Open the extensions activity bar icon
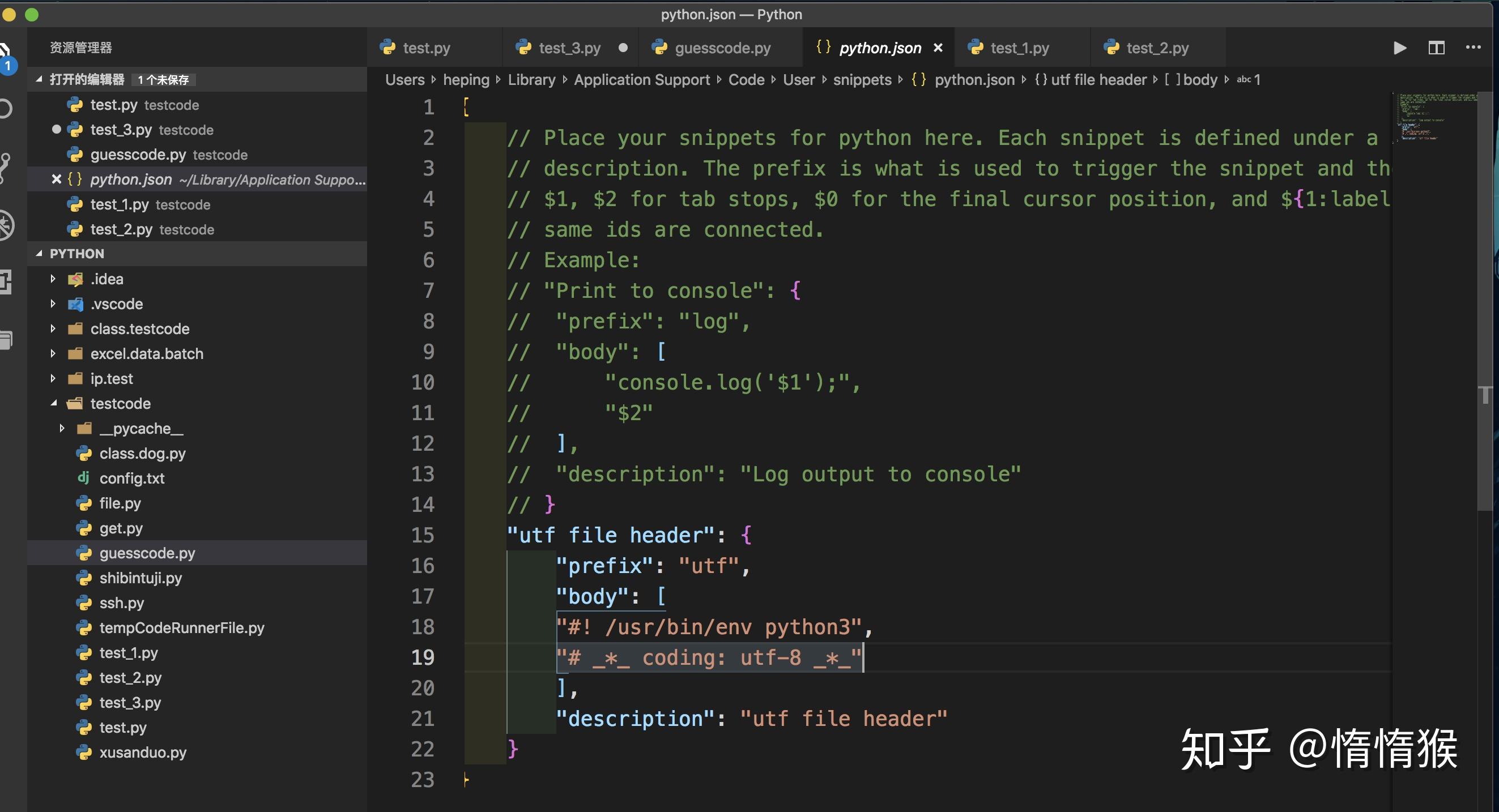The height and width of the screenshot is (812, 1499). click(x=6, y=282)
